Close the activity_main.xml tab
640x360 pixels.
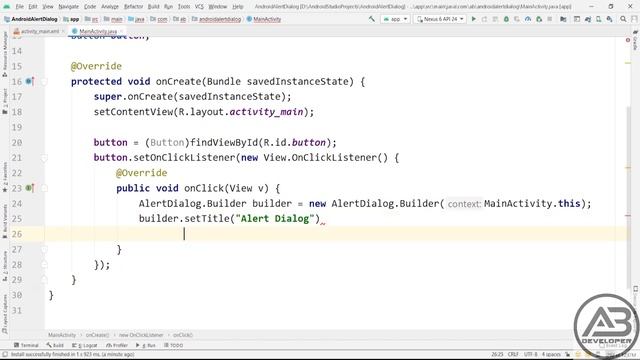pyautogui.click(x=63, y=31)
